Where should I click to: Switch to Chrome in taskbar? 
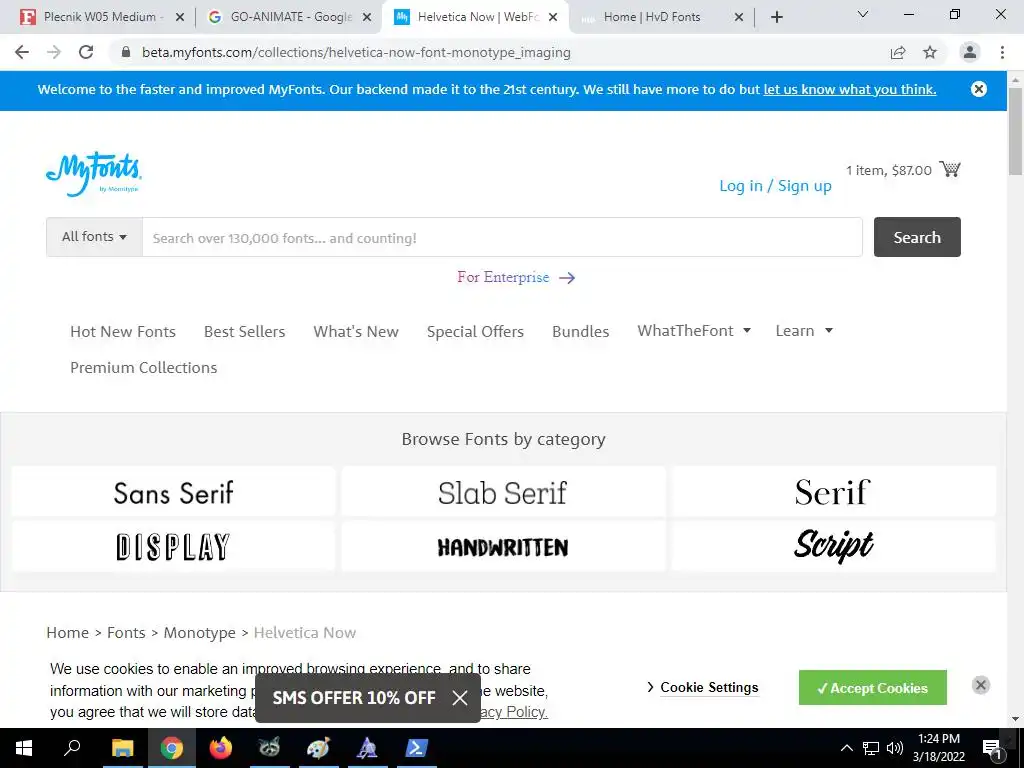tap(172, 748)
